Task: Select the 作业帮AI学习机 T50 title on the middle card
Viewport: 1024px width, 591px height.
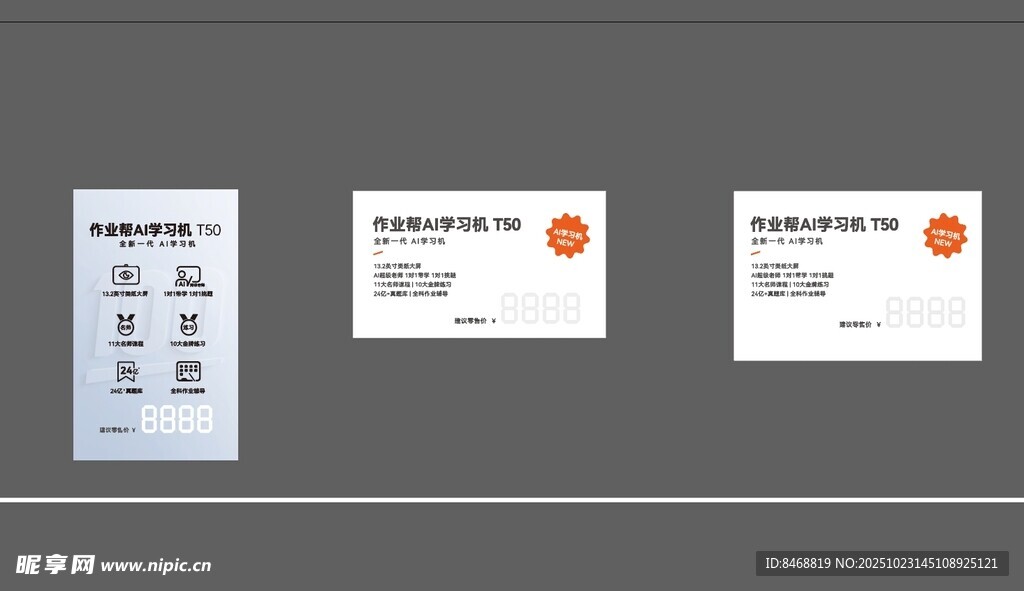Action: coord(447,224)
